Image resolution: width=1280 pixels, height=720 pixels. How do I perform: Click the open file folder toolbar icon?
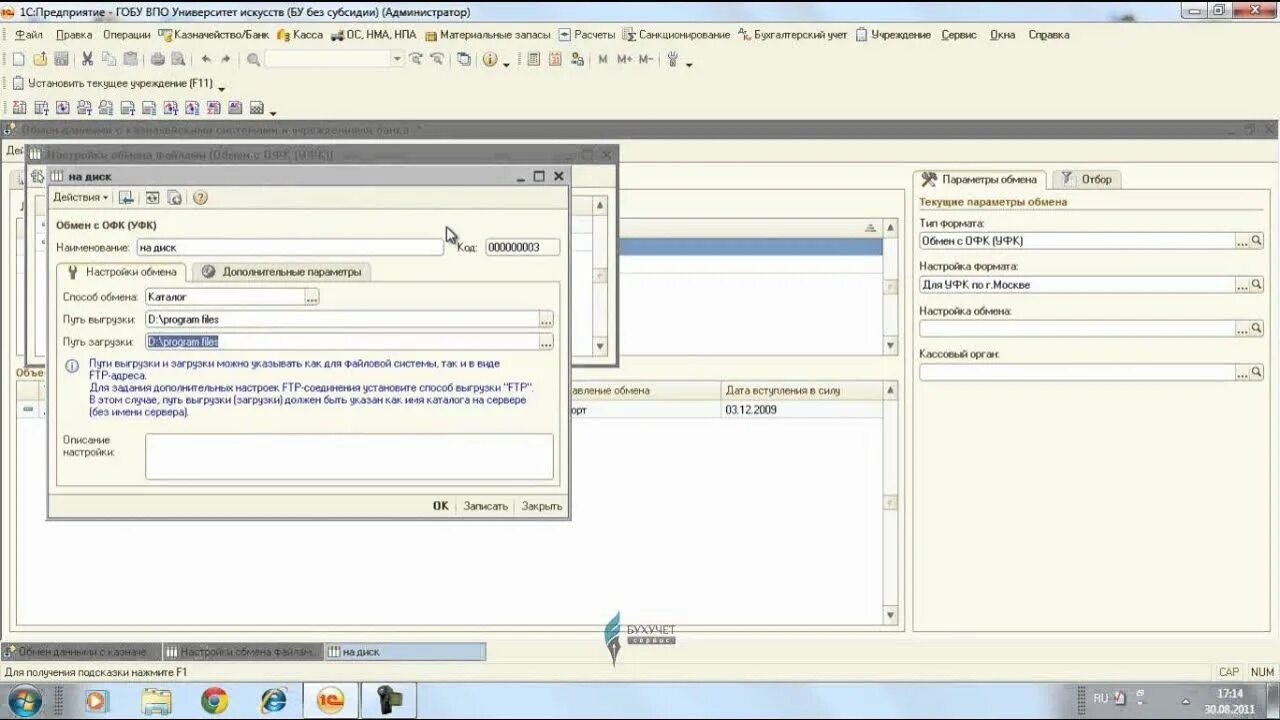point(40,60)
